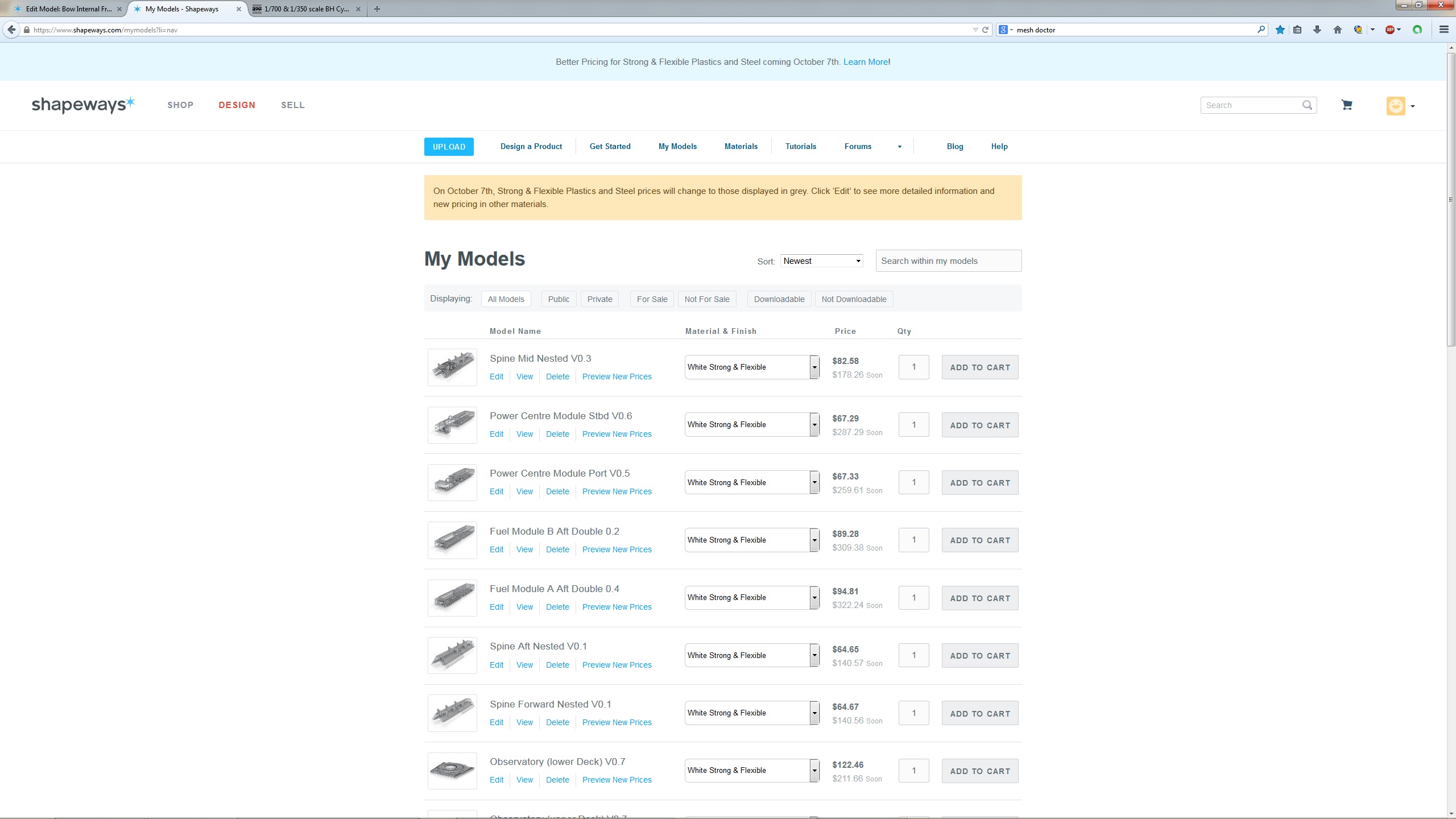Add Spine Mid Nested V0.3 to cart
Screen dimensions: 1456x819
980,367
